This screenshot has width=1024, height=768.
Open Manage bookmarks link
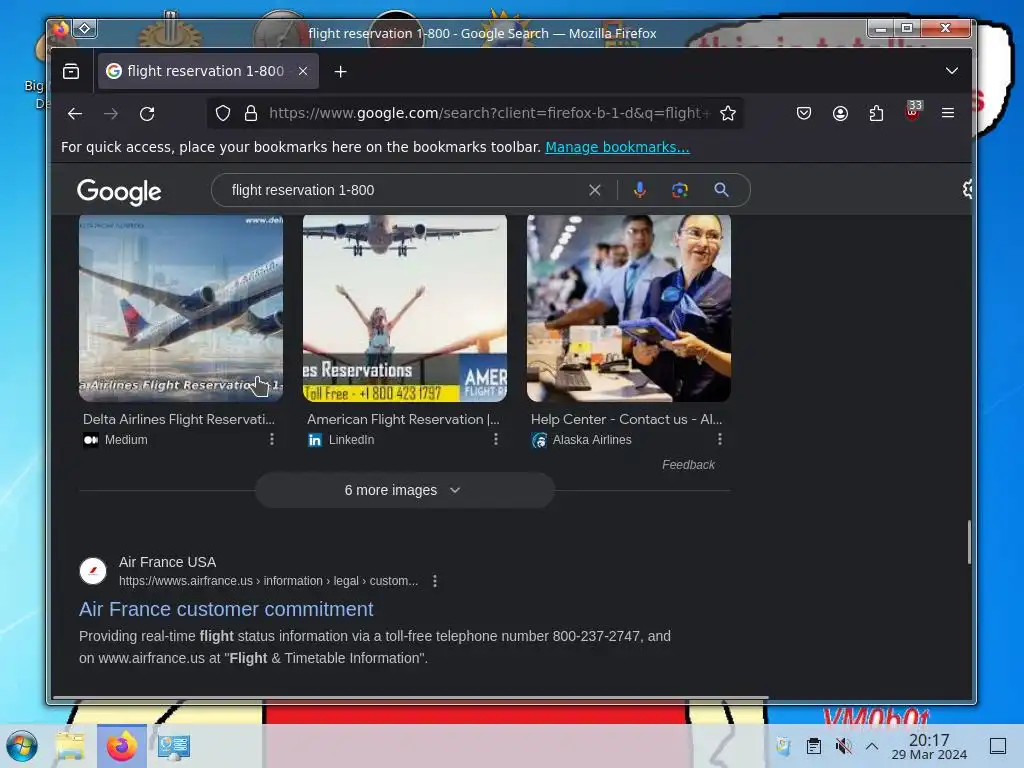(x=617, y=147)
